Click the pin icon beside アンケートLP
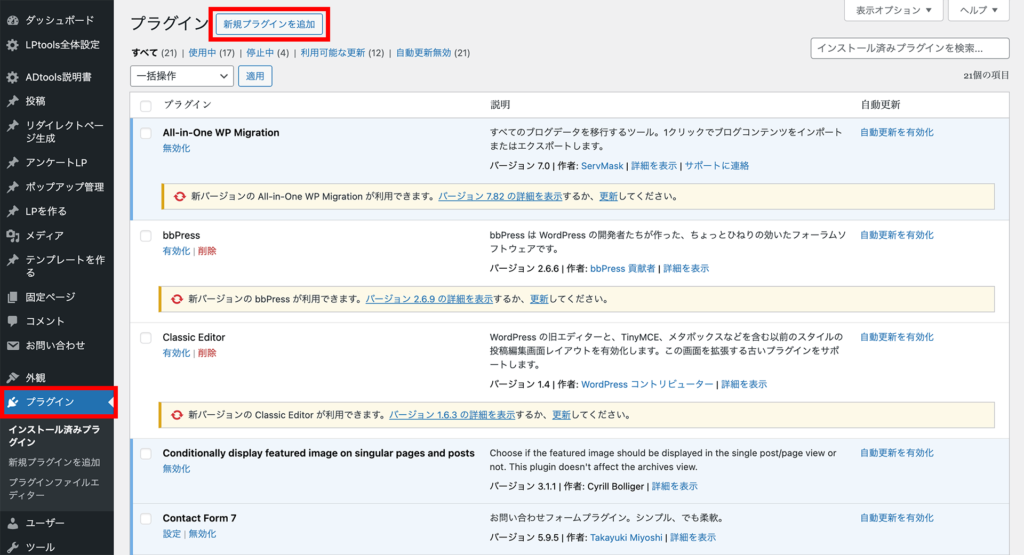Image resolution: width=1024 pixels, height=555 pixels. [12, 163]
